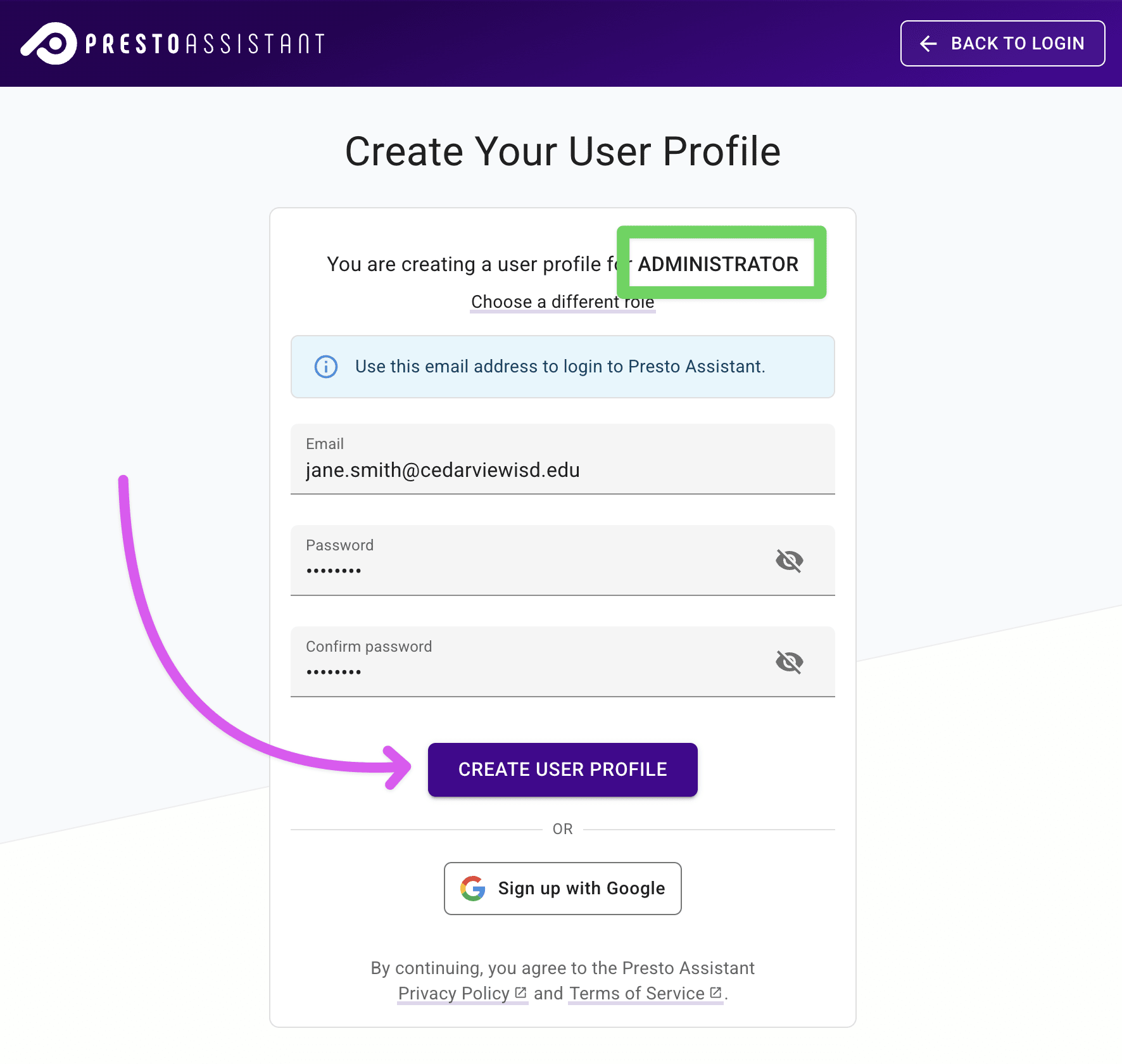Screen dimensions: 1122x1064
Task: Click the external link icon beside Privacy Policy
Action: [x=520, y=992]
